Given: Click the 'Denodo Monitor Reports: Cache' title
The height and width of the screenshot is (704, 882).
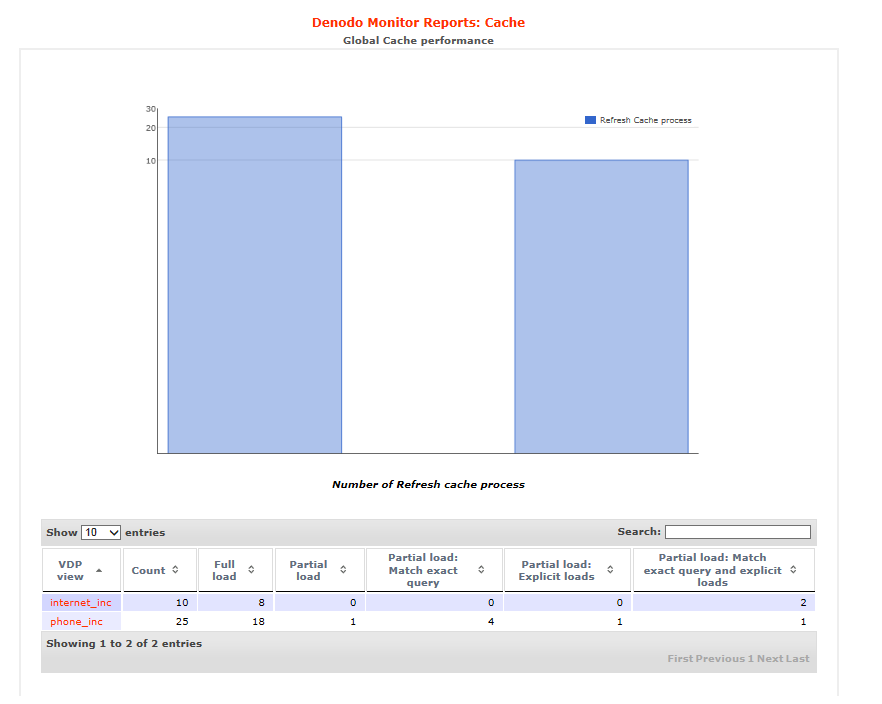Looking at the screenshot, I should click(418, 22).
